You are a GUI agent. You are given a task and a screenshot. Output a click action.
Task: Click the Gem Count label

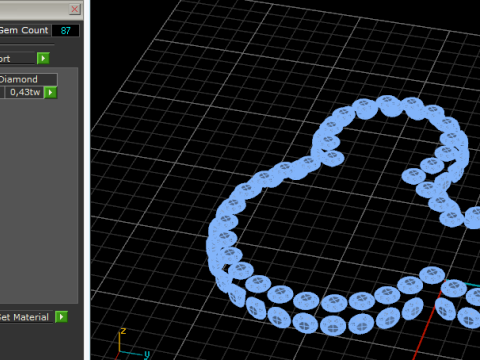coord(24,30)
